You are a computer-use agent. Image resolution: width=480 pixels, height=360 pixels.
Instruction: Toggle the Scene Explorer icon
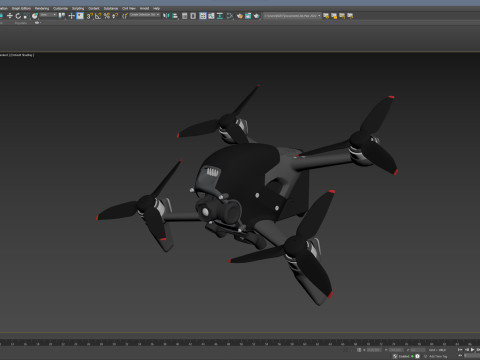(185, 16)
